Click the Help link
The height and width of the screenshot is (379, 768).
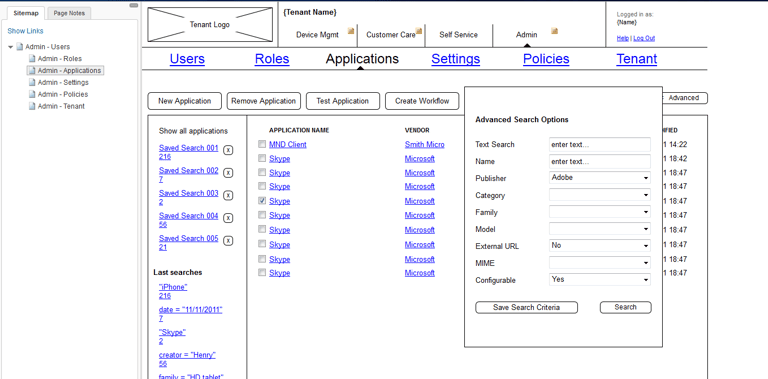623,38
